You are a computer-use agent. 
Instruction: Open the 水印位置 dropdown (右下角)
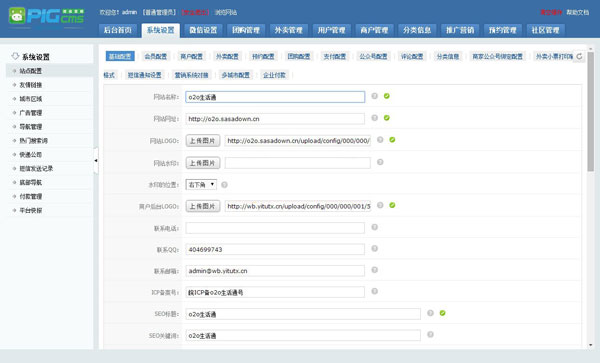click(x=201, y=185)
